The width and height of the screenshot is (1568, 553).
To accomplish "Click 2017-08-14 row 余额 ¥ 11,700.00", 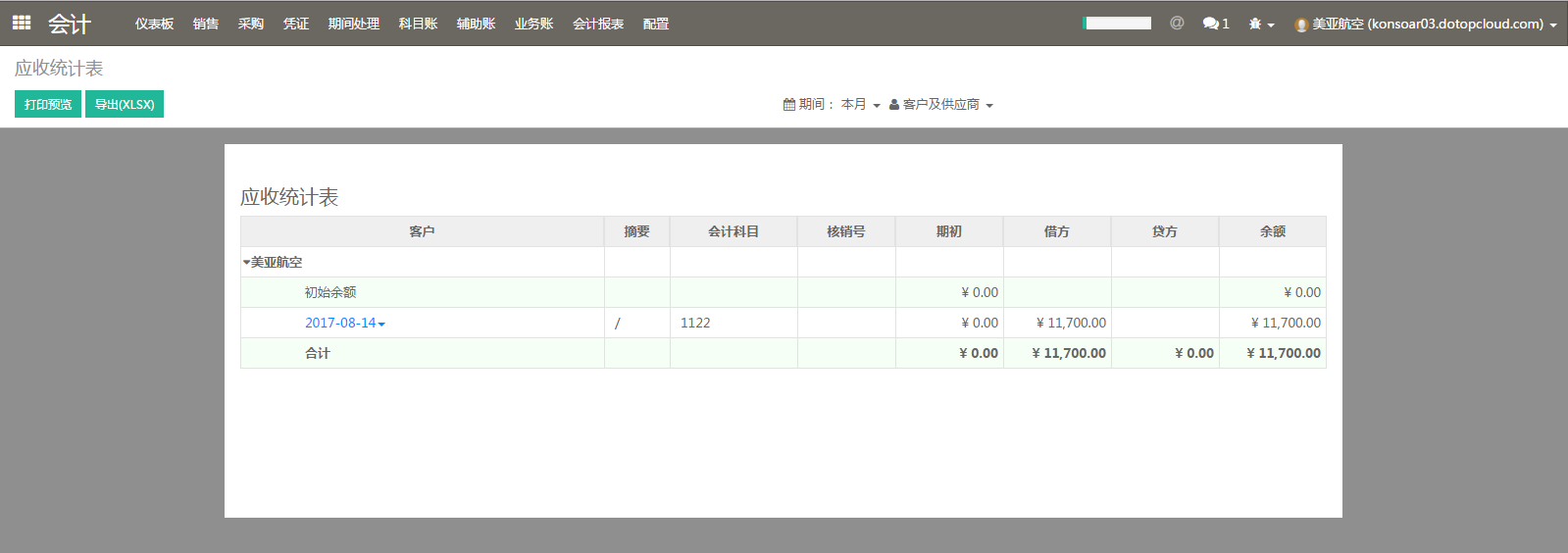I will [x=1286, y=323].
